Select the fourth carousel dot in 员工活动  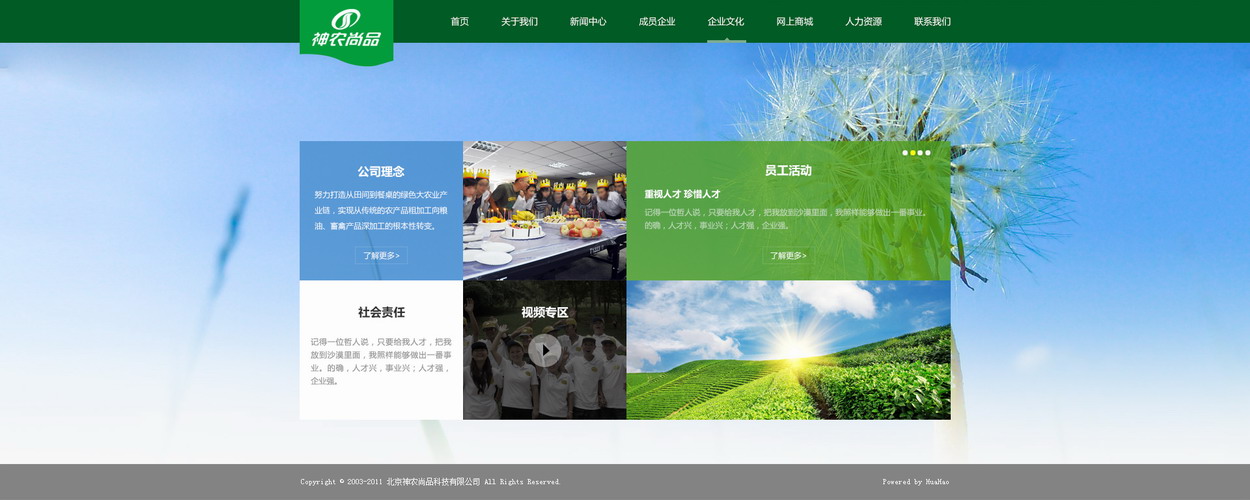click(928, 153)
